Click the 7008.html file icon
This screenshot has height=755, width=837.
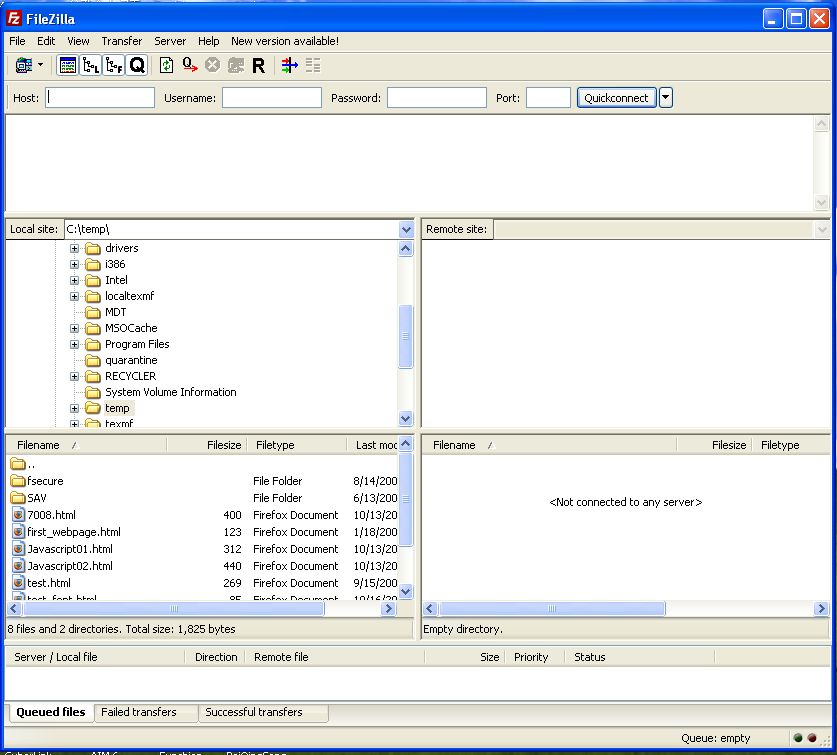[x=18, y=515]
